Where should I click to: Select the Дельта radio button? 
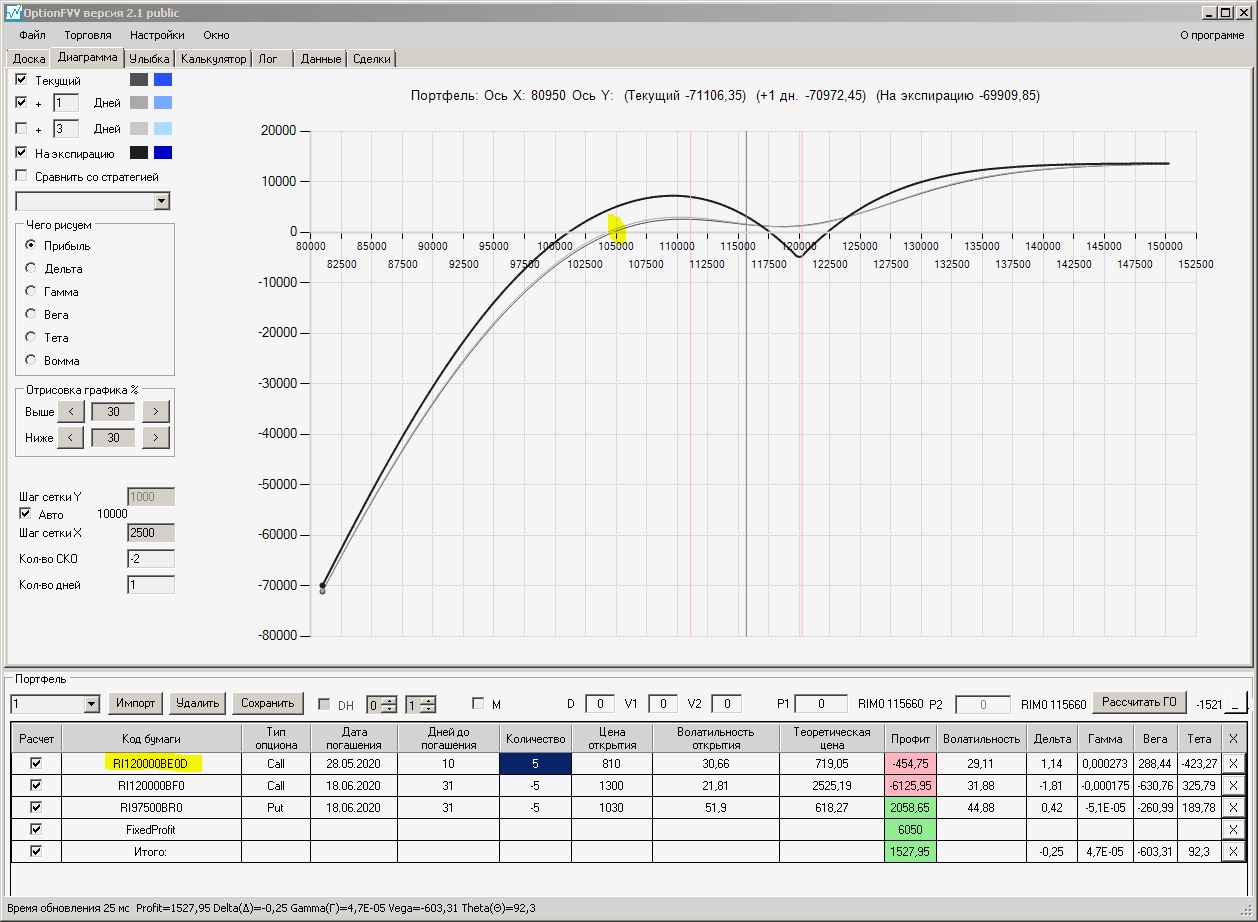tap(31, 268)
